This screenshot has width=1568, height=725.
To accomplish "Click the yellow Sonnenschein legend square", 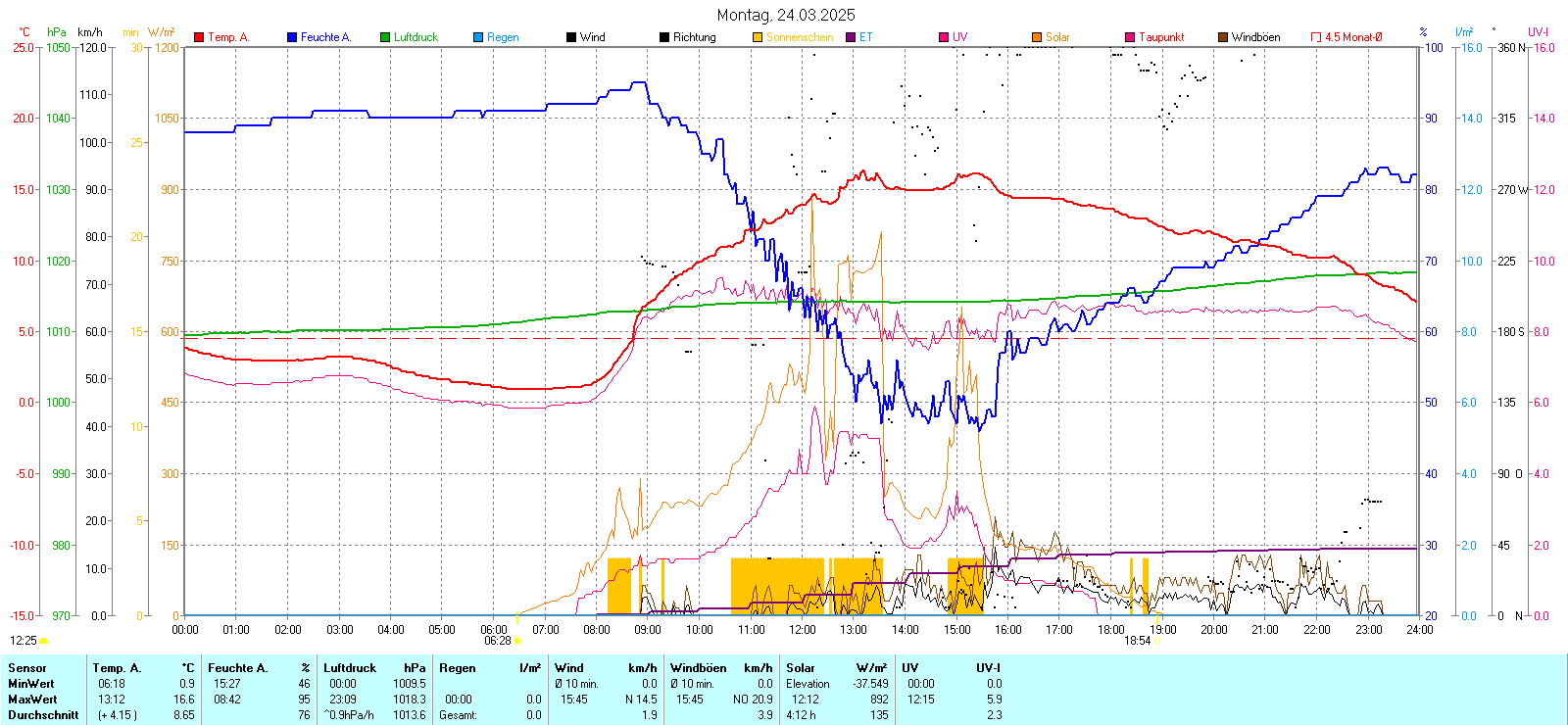I will (x=758, y=37).
